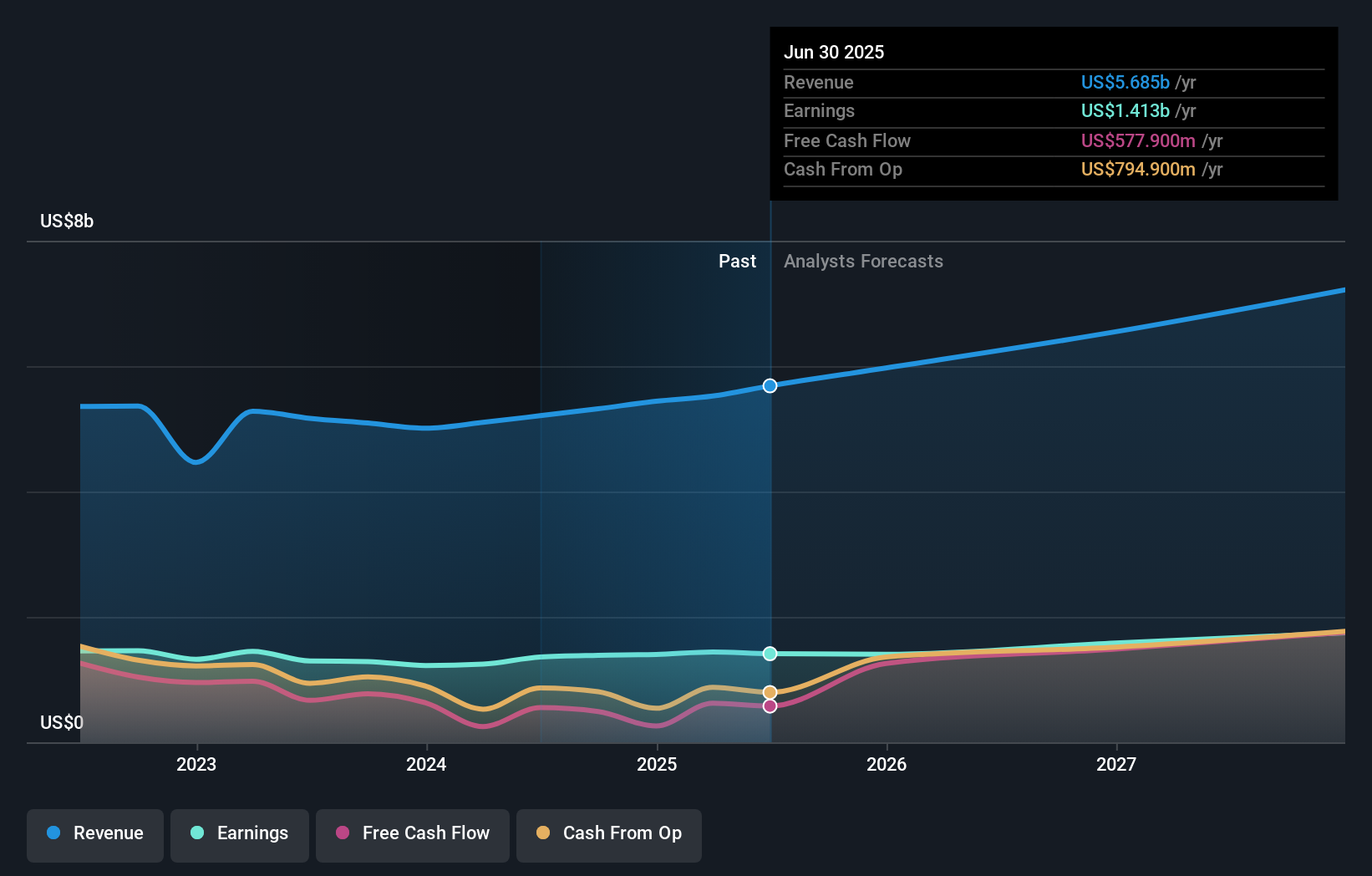Select the orange Cash From Op chart marker
This screenshot has width=1372, height=876.
tap(770, 690)
